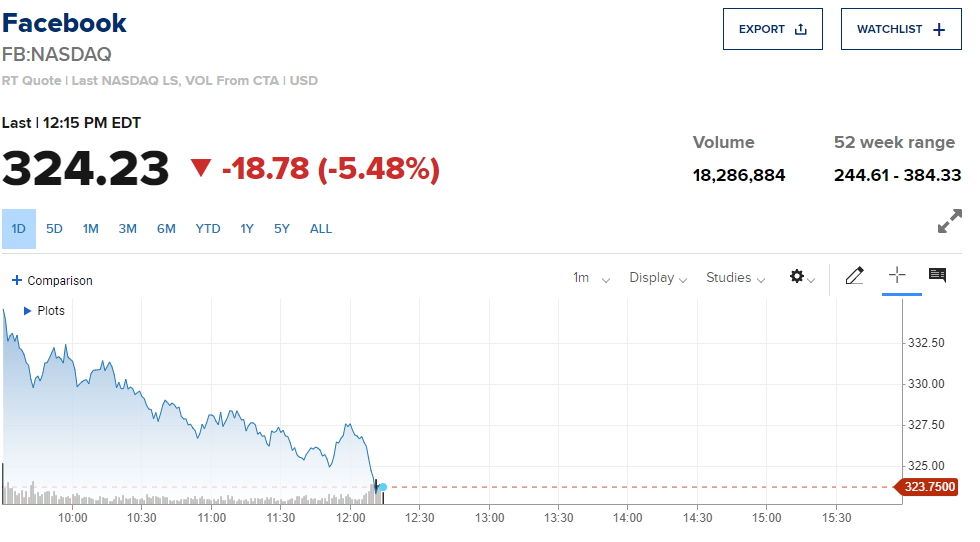
Task: Click the pencil drawing tool icon
Action: coord(854,277)
